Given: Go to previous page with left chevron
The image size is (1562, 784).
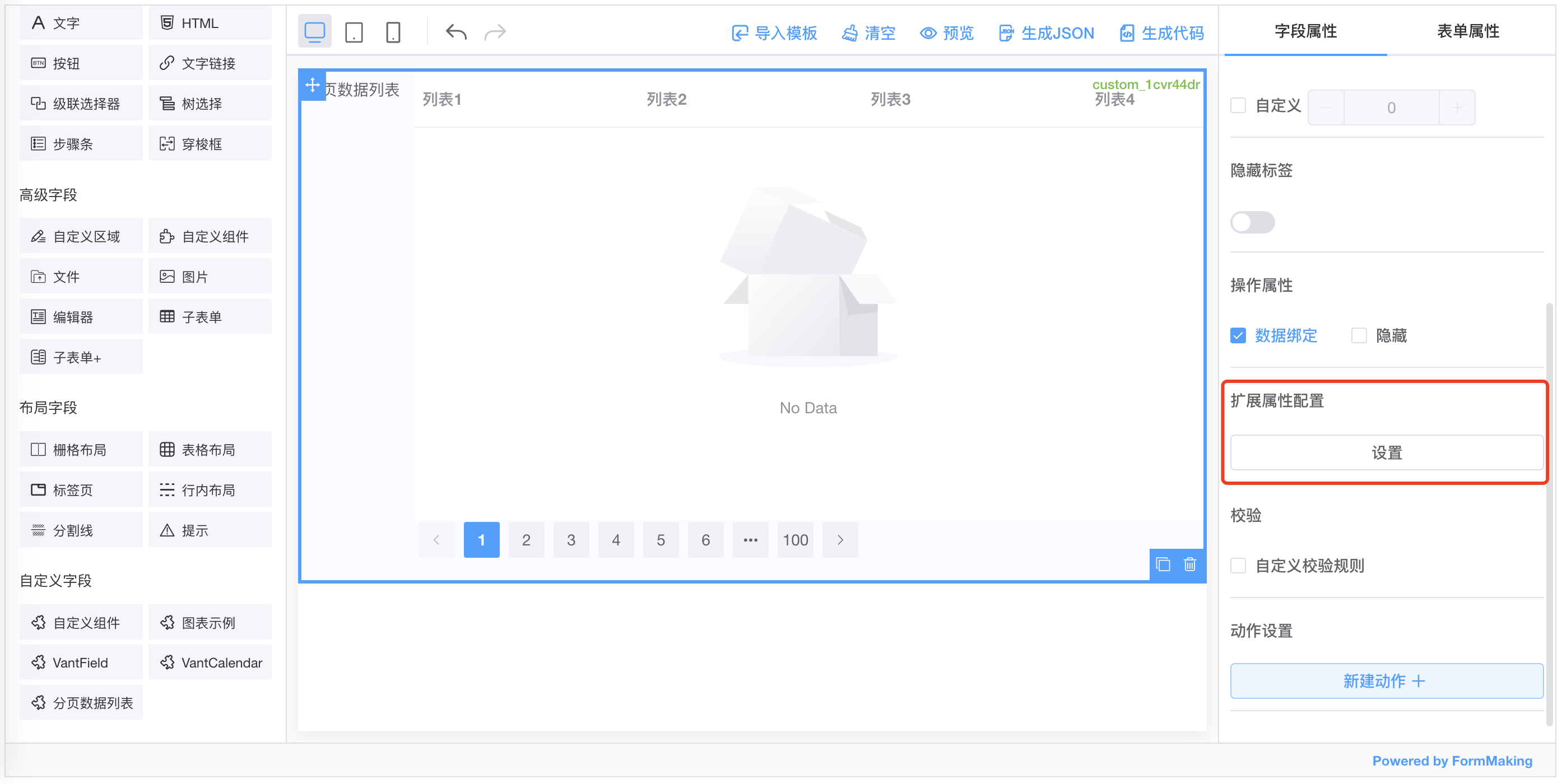Looking at the screenshot, I should (x=436, y=539).
